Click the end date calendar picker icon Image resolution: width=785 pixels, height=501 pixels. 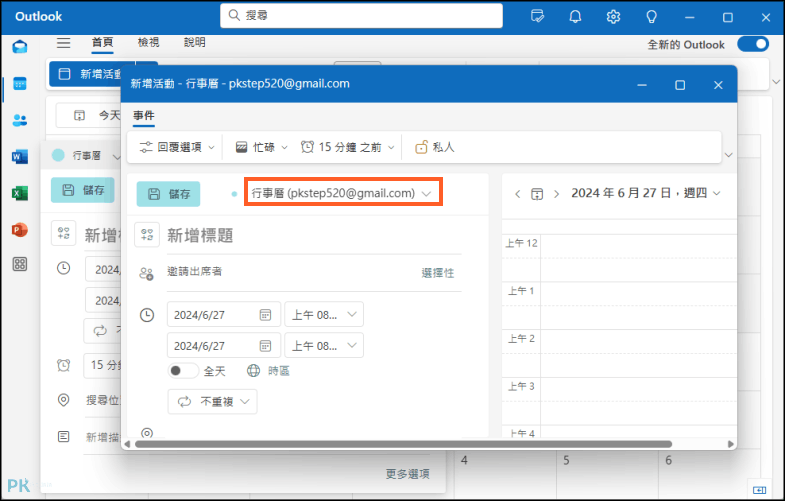[265, 346]
